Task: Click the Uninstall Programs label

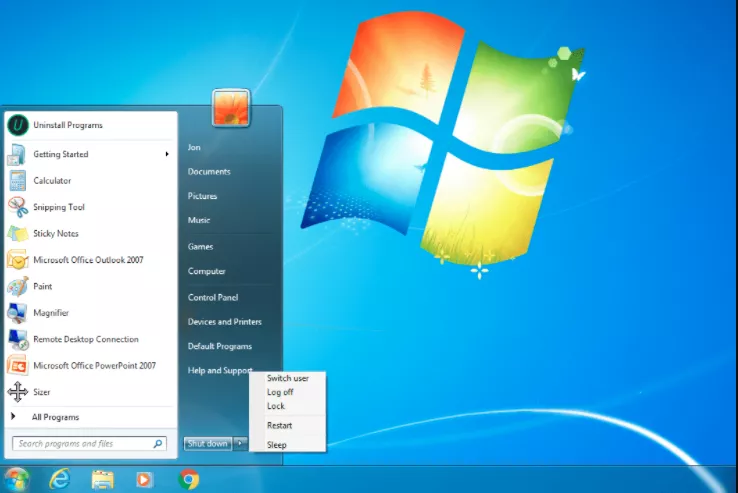Action: coord(68,125)
